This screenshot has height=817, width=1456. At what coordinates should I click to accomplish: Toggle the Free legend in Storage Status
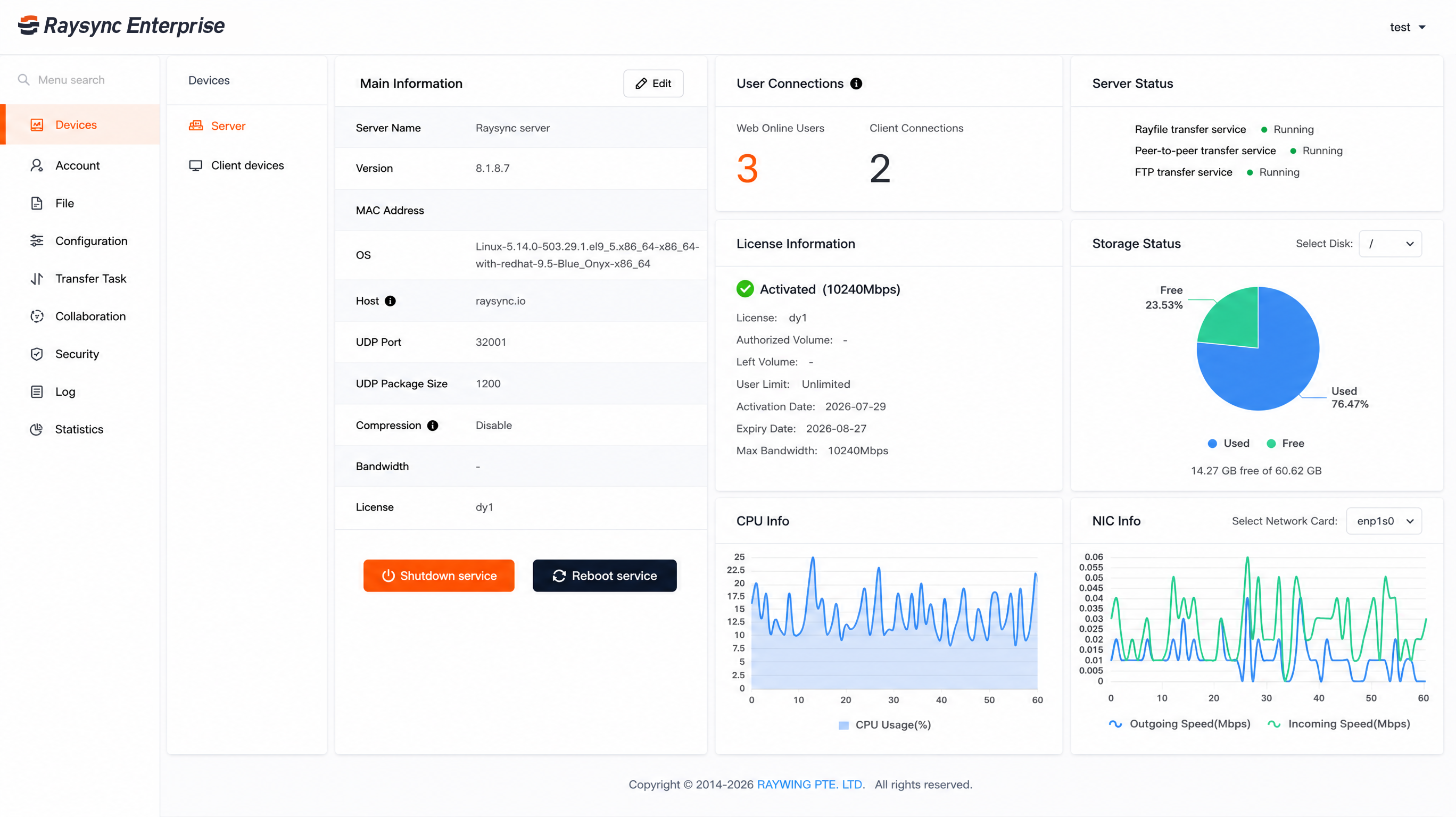click(1285, 444)
